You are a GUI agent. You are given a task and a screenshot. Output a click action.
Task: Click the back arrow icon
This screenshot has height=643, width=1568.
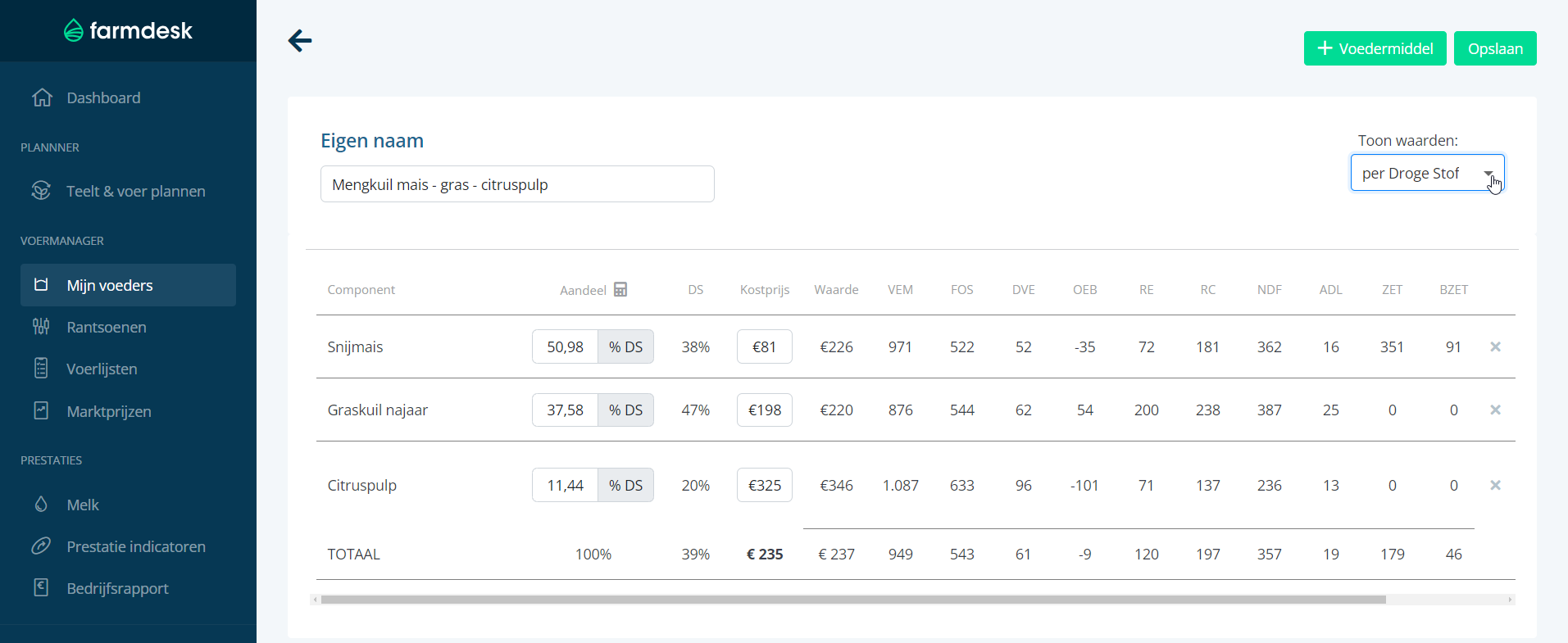[300, 40]
